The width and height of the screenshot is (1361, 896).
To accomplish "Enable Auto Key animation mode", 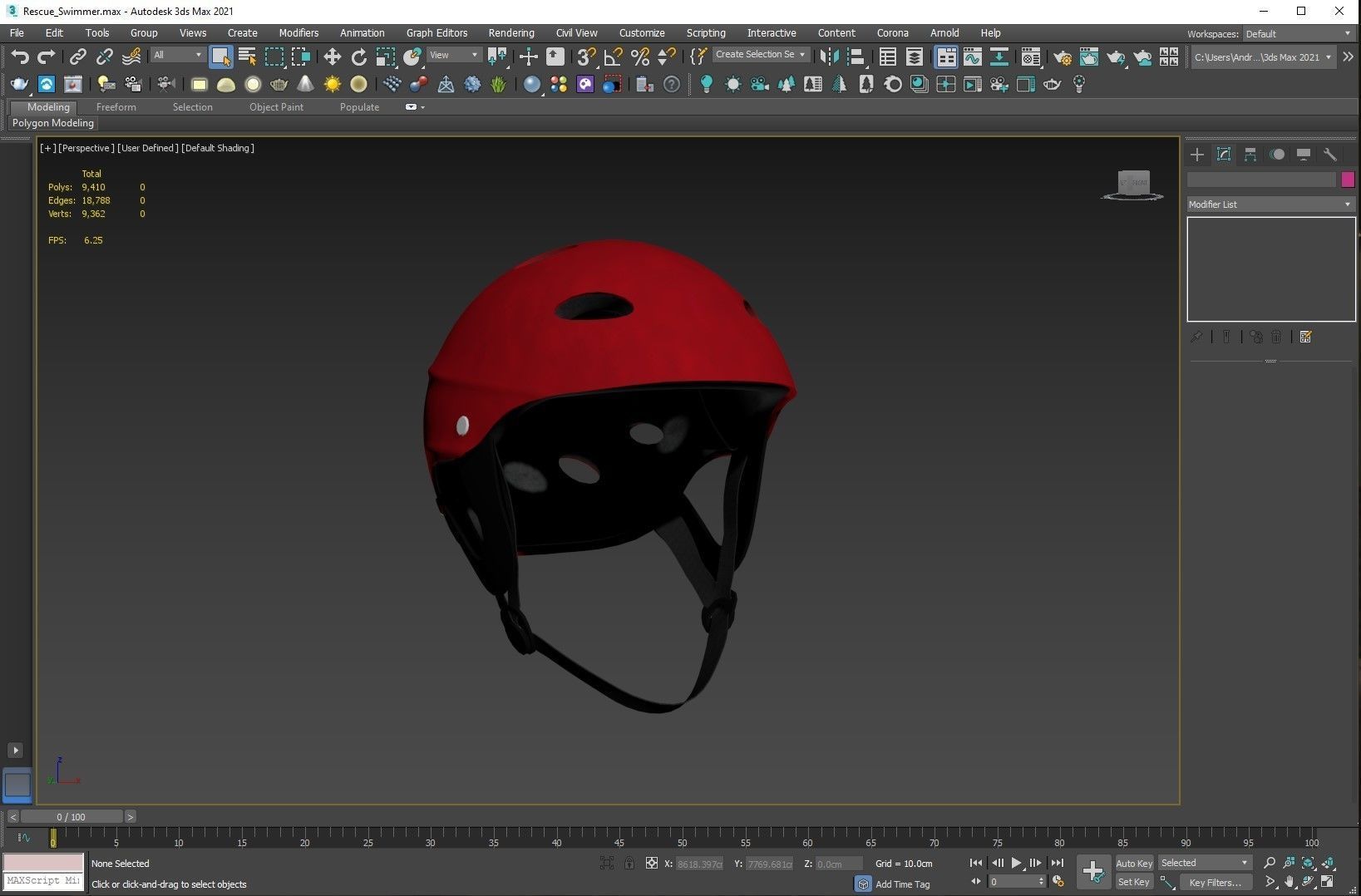I will (x=1134, y=864).
